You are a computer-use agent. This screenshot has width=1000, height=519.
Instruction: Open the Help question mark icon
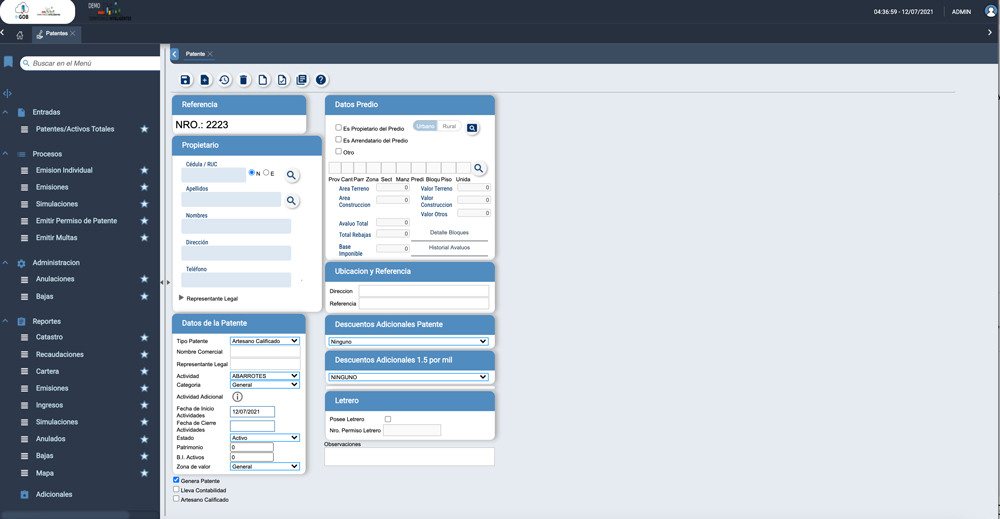pos(321,80)
